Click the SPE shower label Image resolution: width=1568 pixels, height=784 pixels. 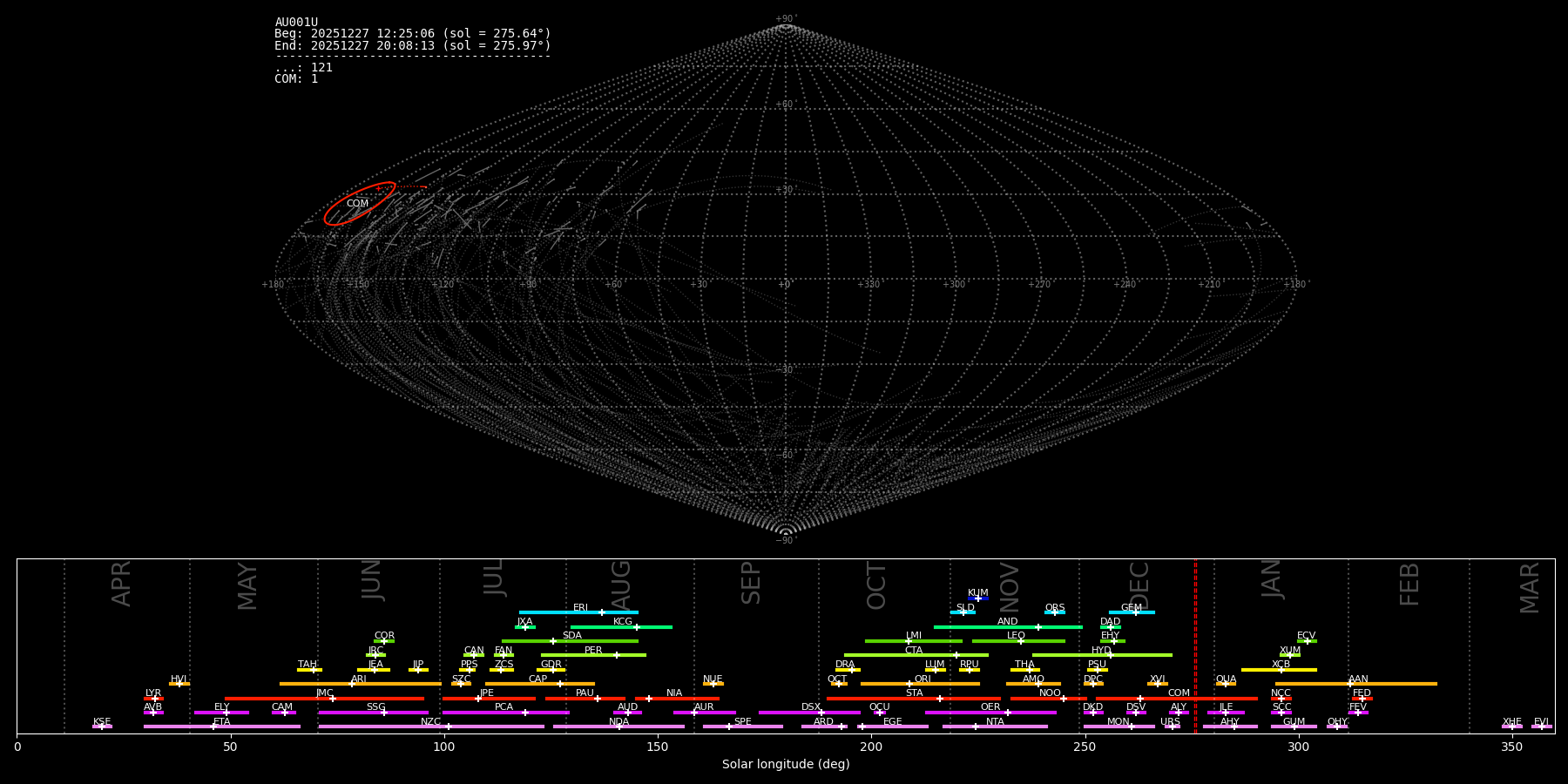pyautogui.click(x=743, y=722)
